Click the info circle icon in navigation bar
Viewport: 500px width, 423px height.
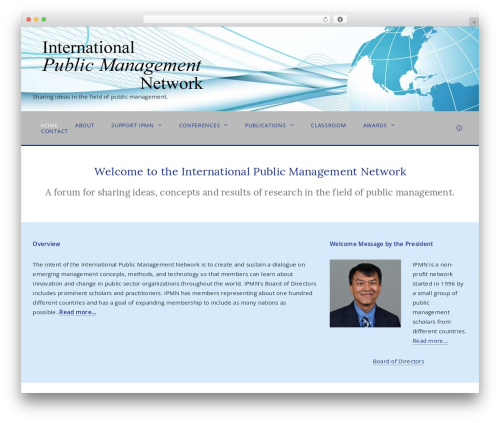tap(459, 128)
